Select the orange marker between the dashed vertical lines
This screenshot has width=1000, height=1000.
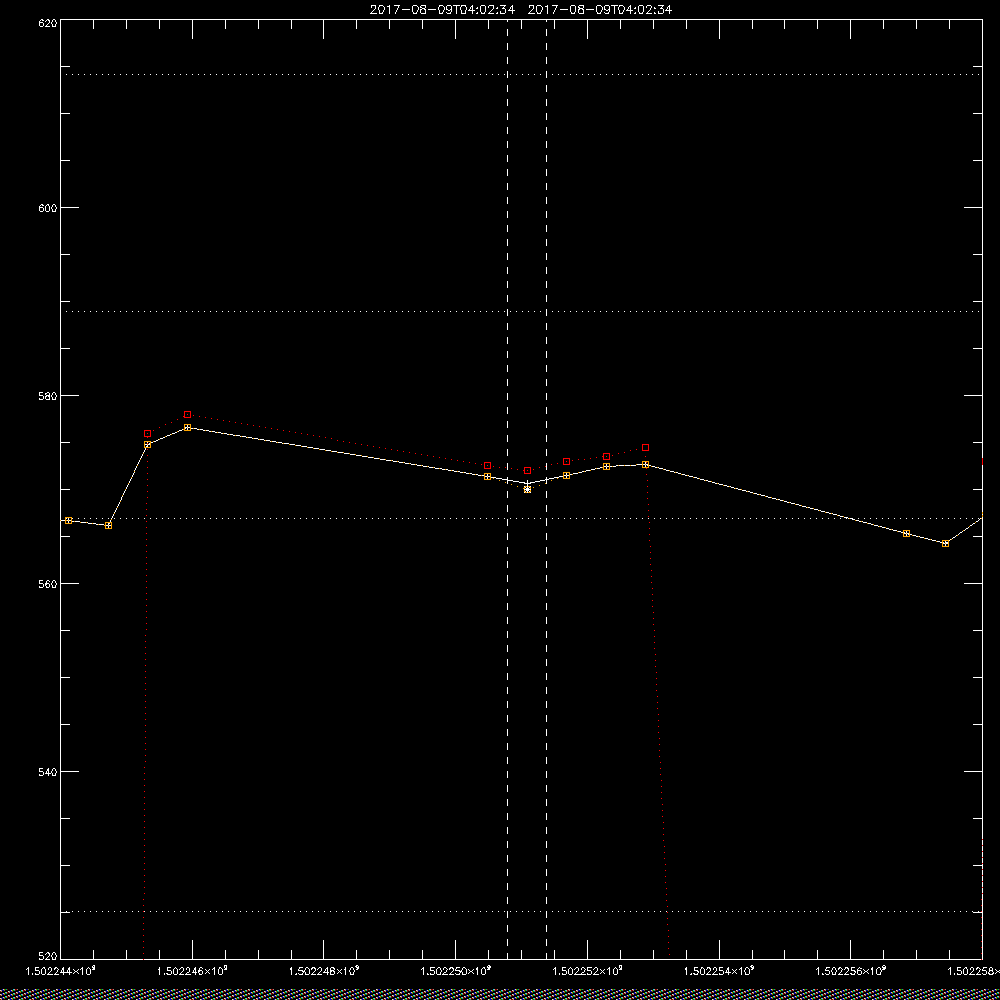(x=527, y=489)
